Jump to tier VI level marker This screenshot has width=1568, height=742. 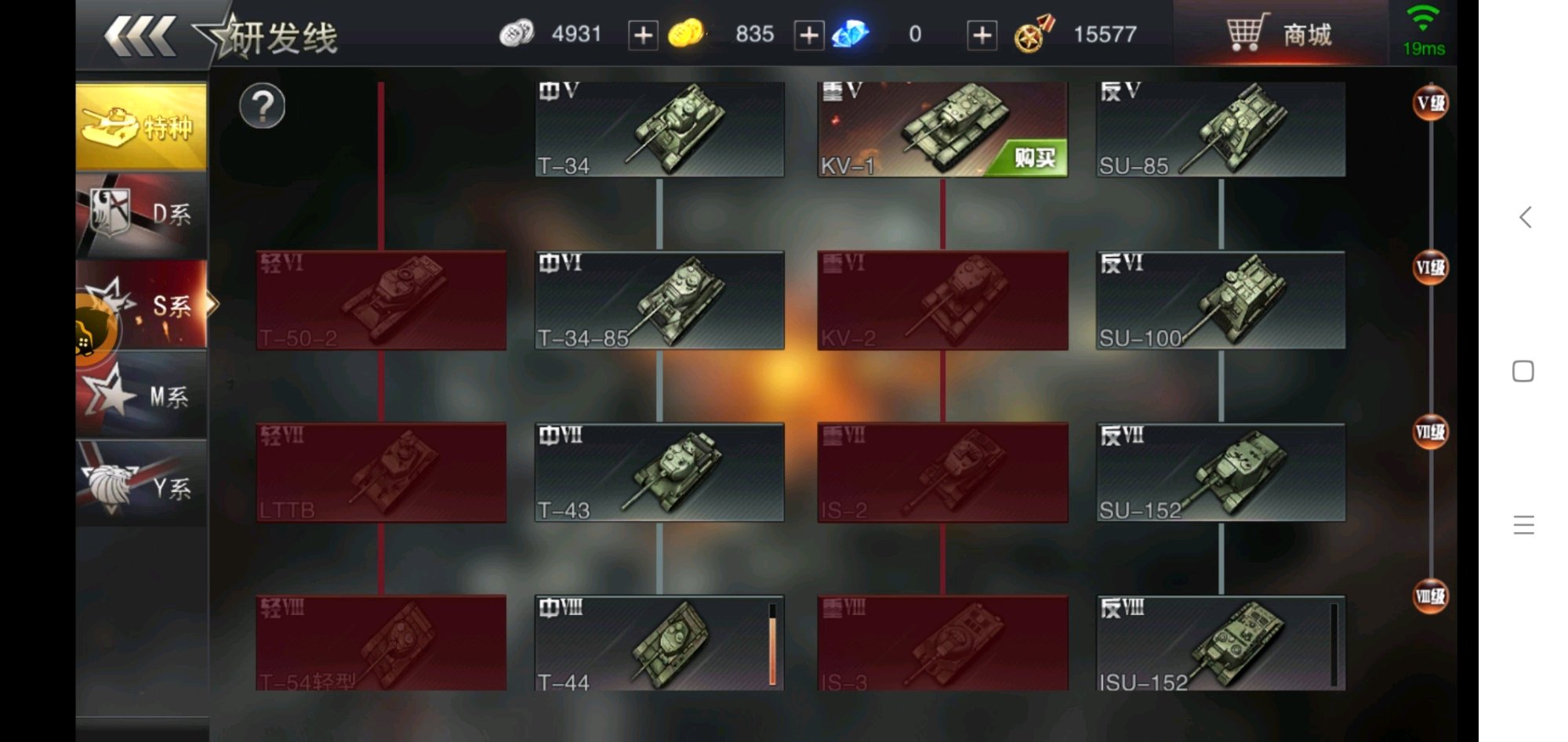click(1431, 268)
